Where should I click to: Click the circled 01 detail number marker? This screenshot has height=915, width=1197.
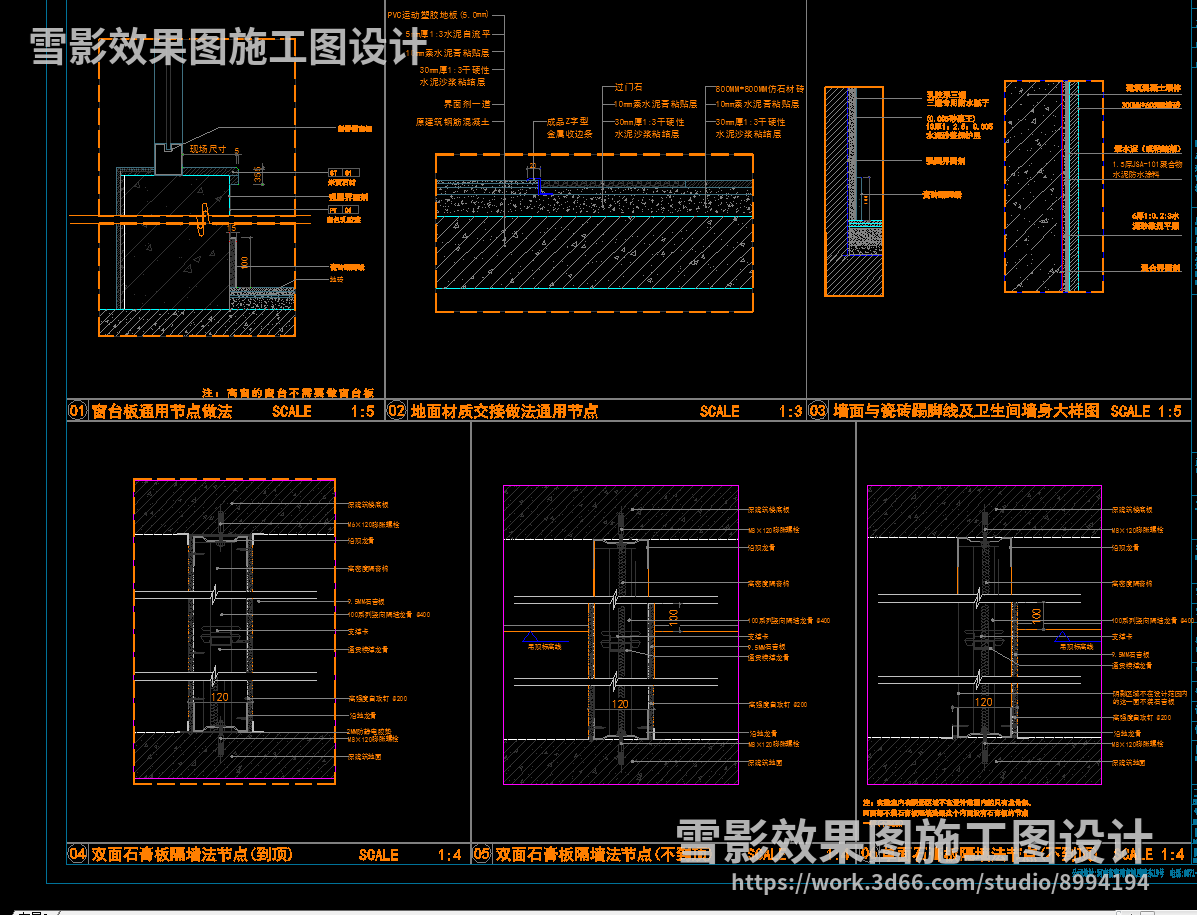[x=78, y=411]
